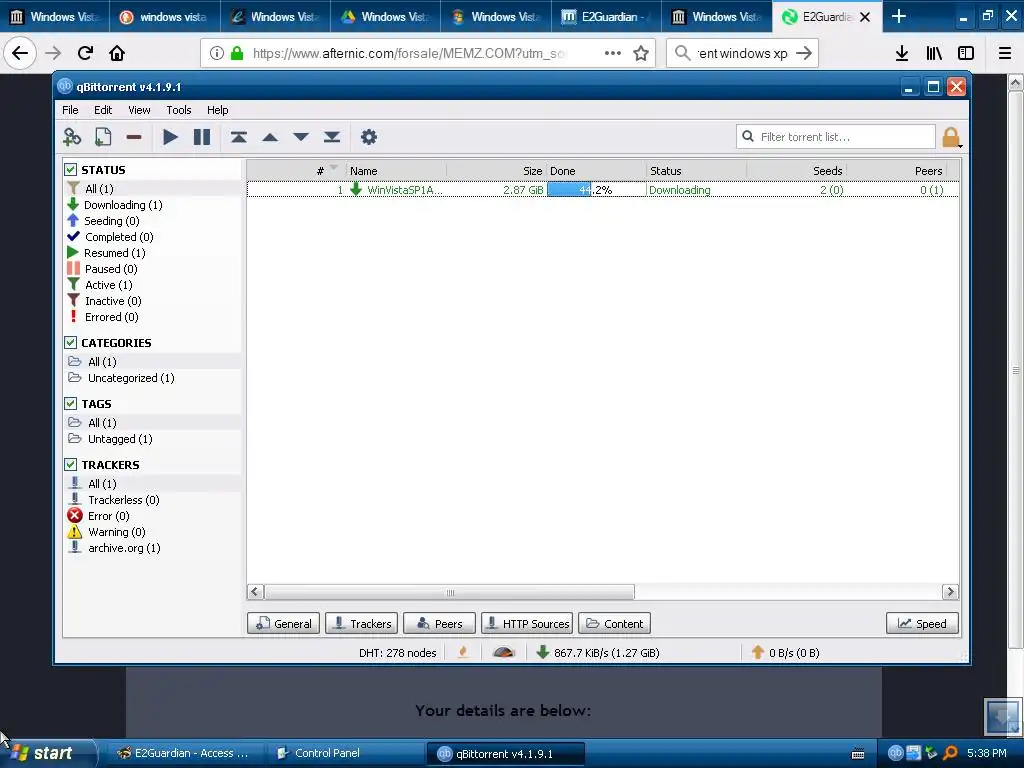Toggle the STATUS filter checkbox
1024x768 pixels.
[x=71, y=170]
